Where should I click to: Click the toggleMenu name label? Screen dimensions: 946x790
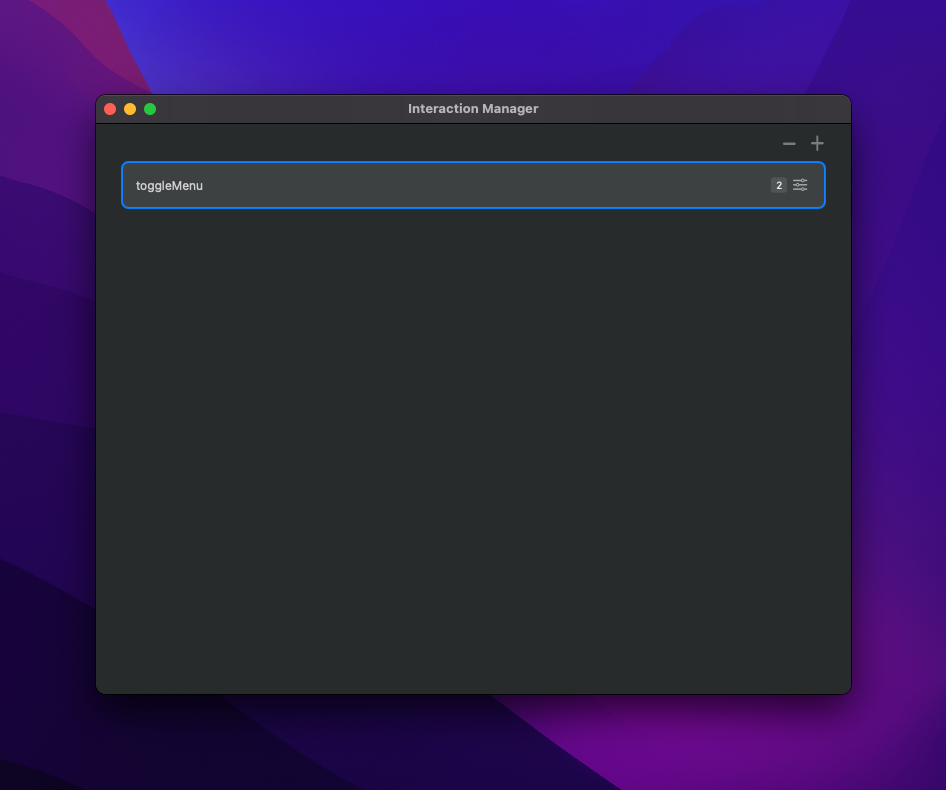[x=169, y=185]
